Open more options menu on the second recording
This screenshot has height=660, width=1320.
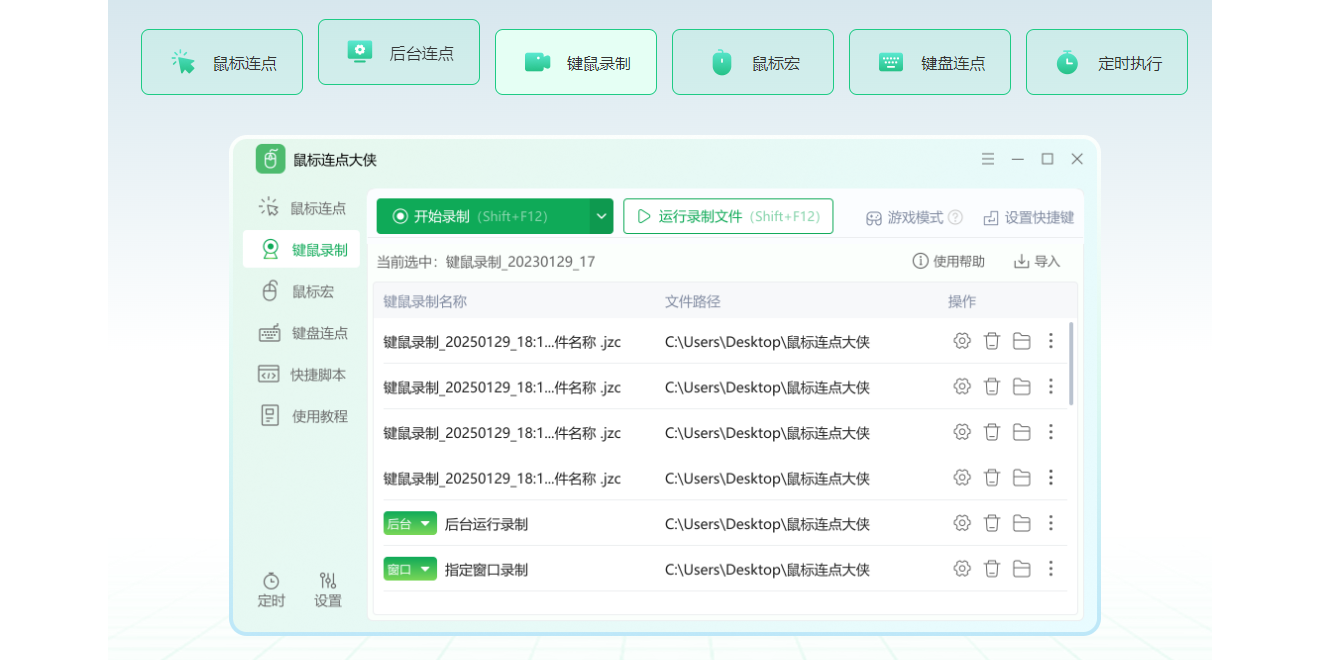click(1051, 386)
